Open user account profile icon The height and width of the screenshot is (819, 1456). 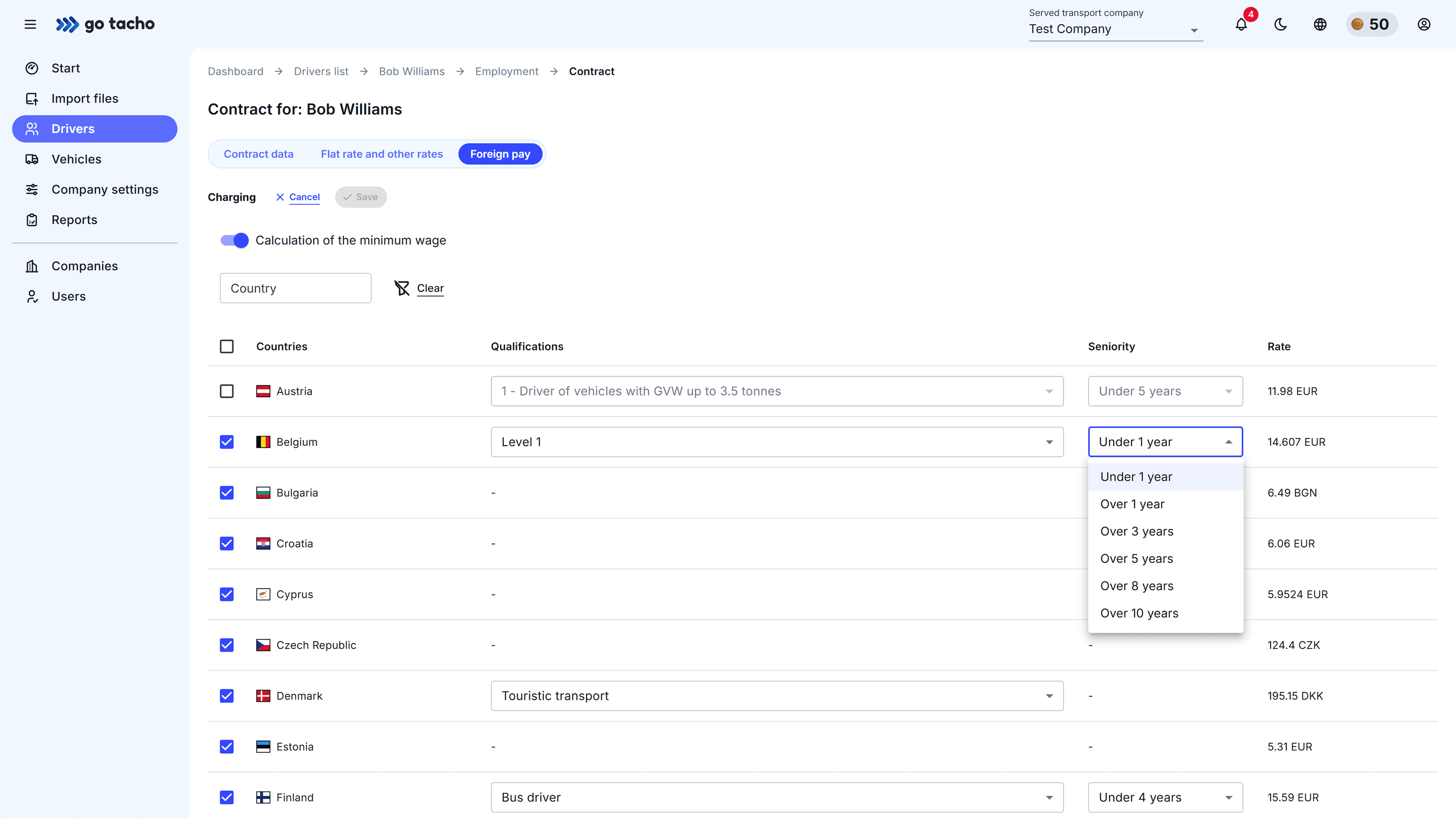[1425, 24]
